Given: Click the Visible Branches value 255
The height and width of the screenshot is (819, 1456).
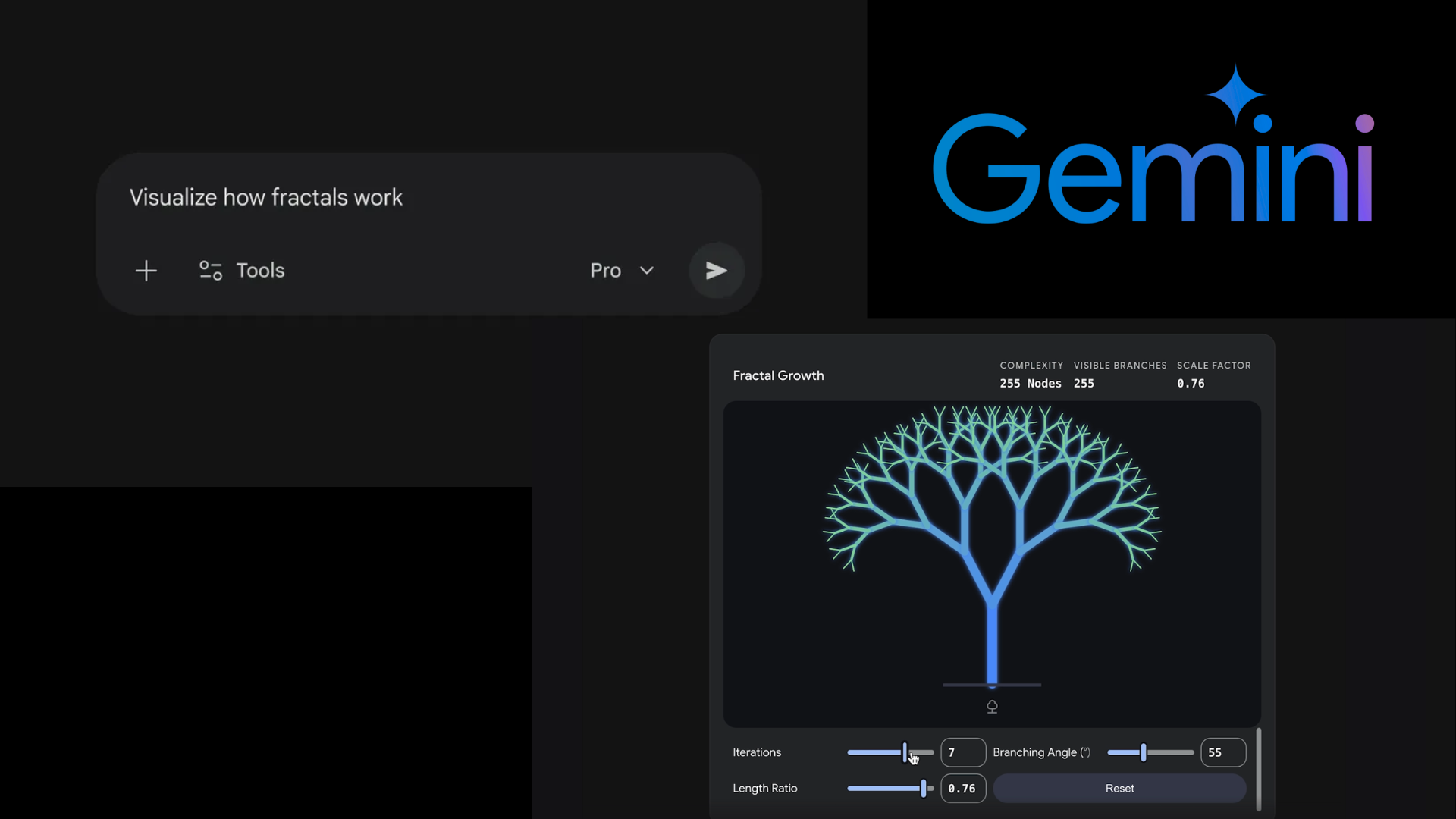Looking at the screenshot, I should [1084, 384].
